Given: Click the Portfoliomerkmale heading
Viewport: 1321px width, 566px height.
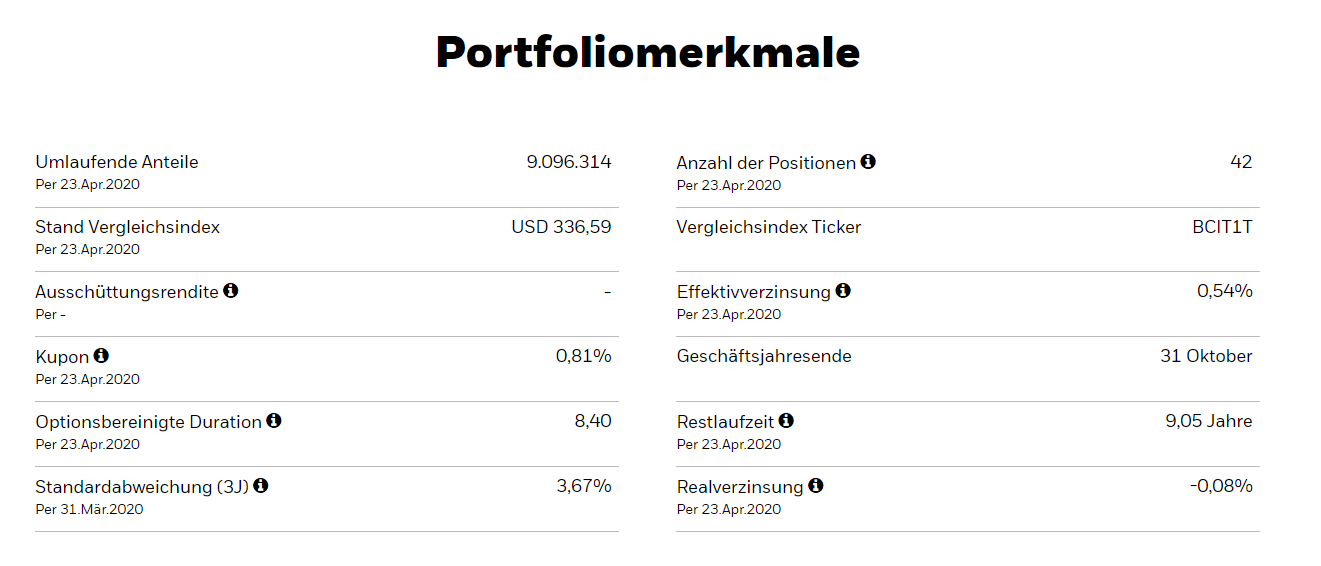Looking at the screenshot, I should 648,52.
